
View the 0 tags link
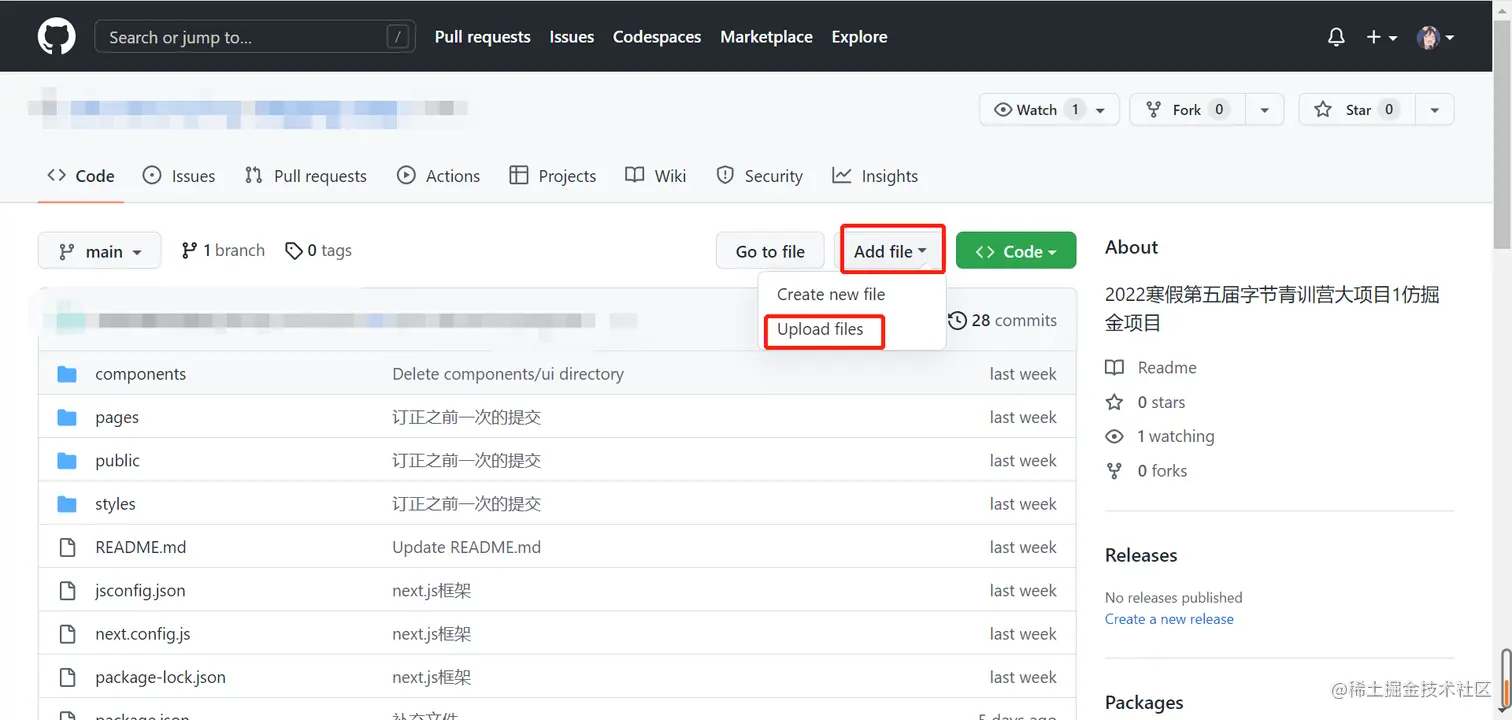(318, 250)
